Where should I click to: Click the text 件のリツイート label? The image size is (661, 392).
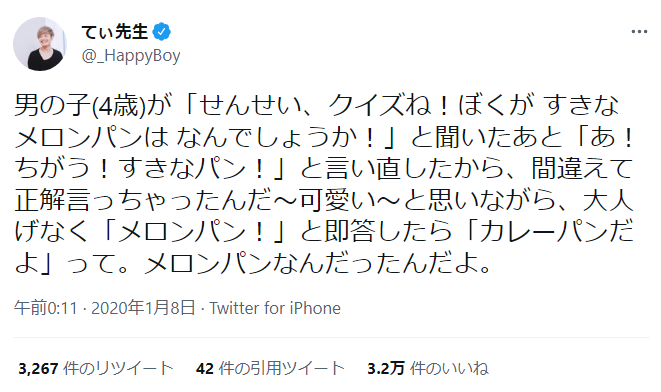tap(118, 368)
